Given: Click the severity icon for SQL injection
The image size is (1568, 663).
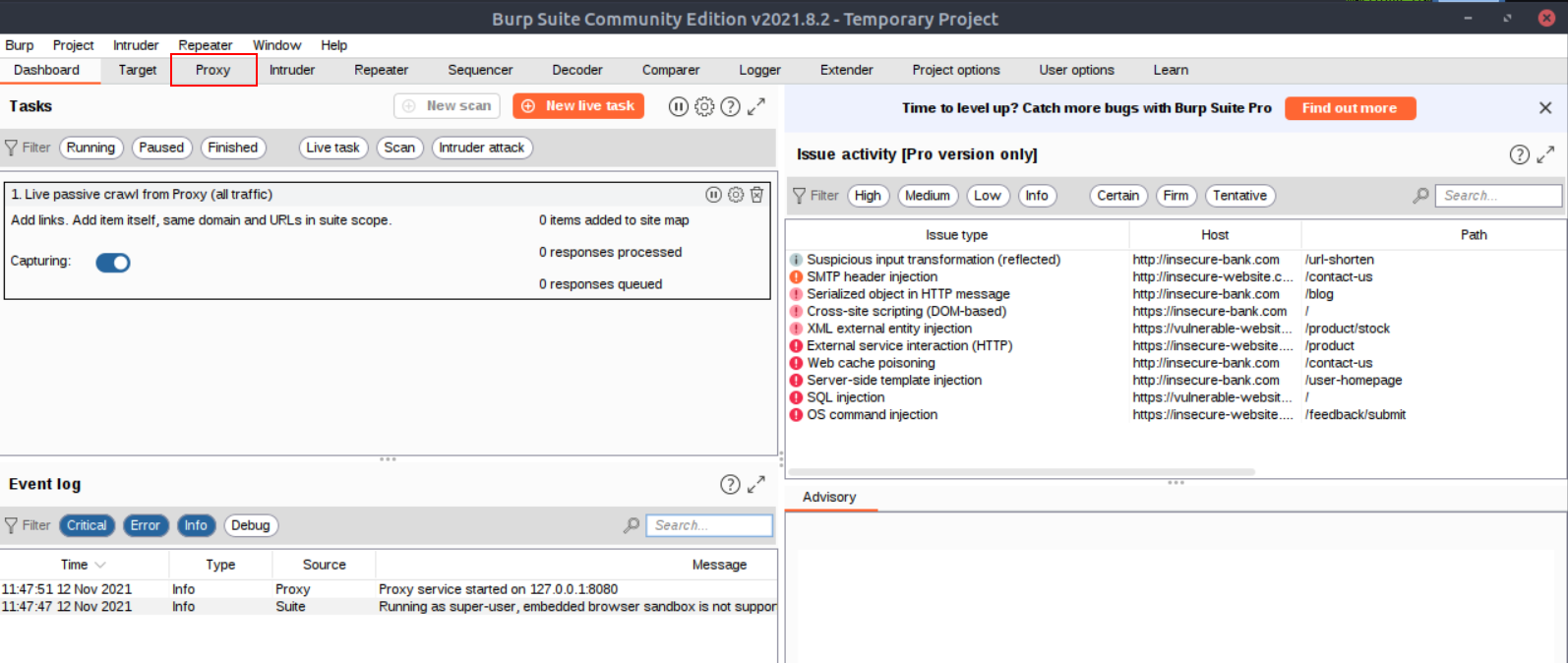Looking at the screenshot, I should [796, 397].
